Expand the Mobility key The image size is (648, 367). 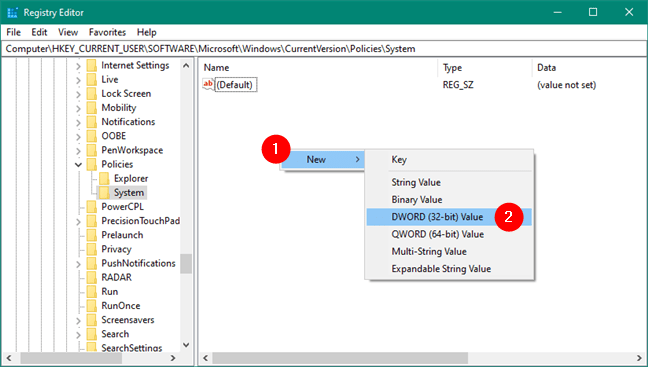(79, 108)
